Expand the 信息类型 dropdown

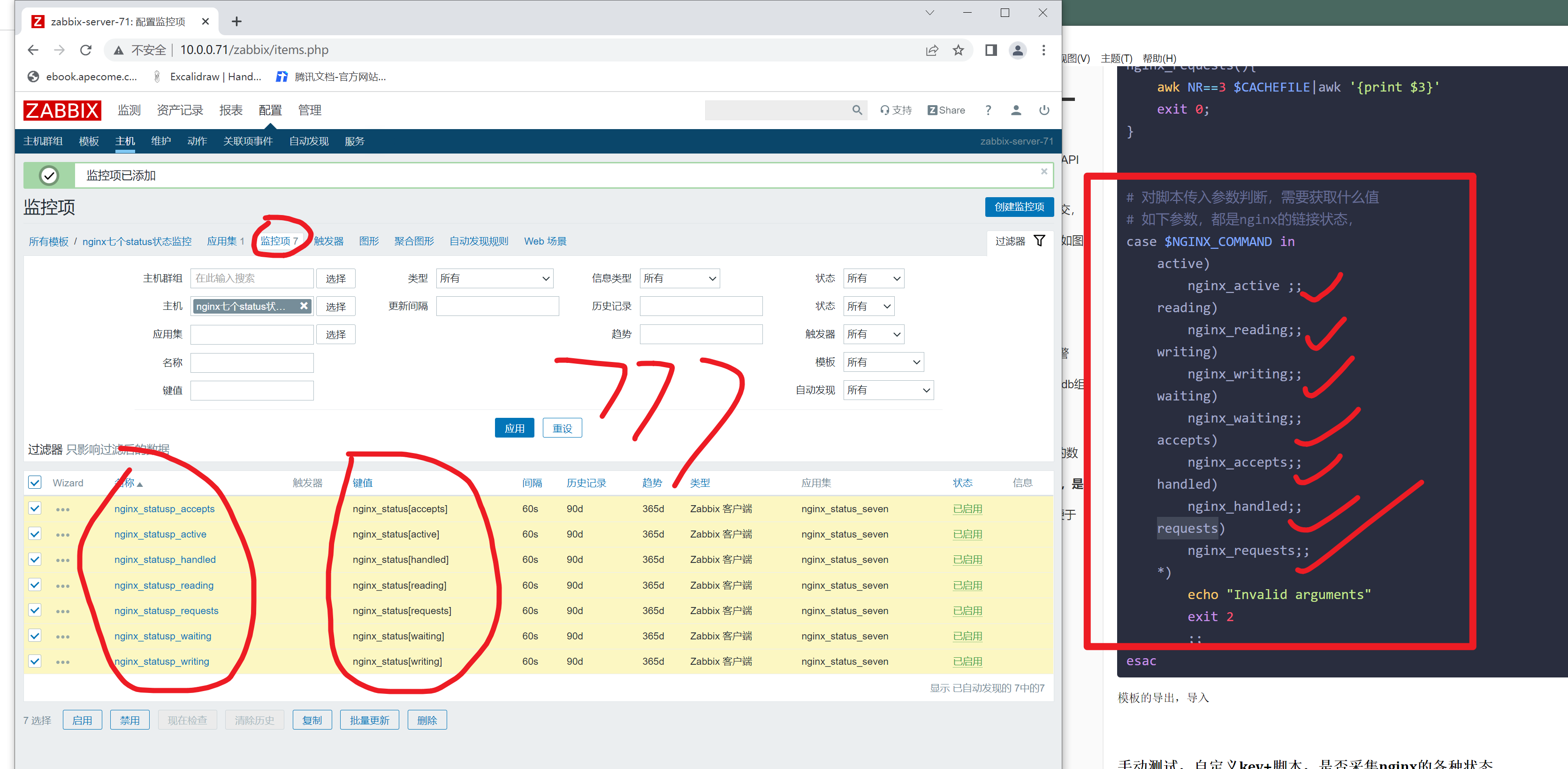(679, 278)
